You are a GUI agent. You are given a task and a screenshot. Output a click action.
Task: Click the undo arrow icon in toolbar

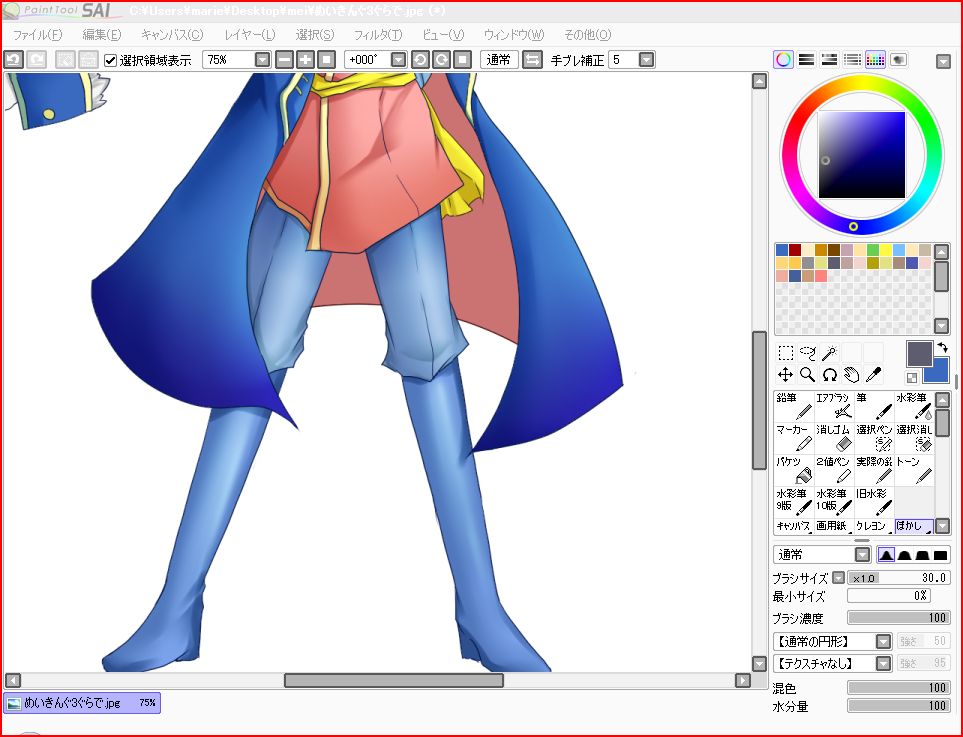pos(14,60)
